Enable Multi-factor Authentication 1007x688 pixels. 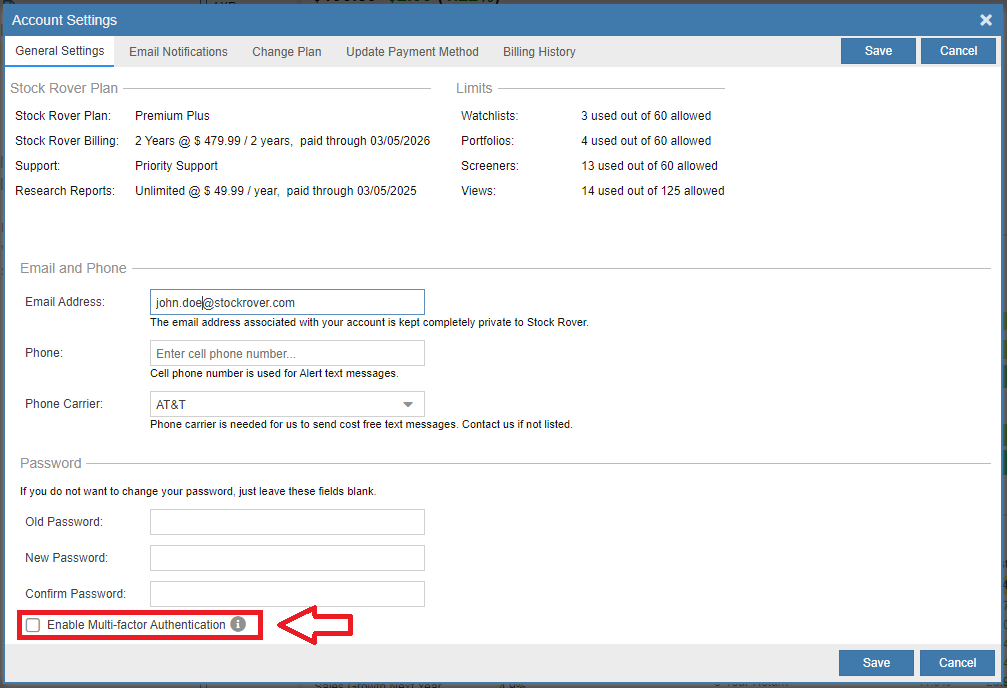[33, 624]
